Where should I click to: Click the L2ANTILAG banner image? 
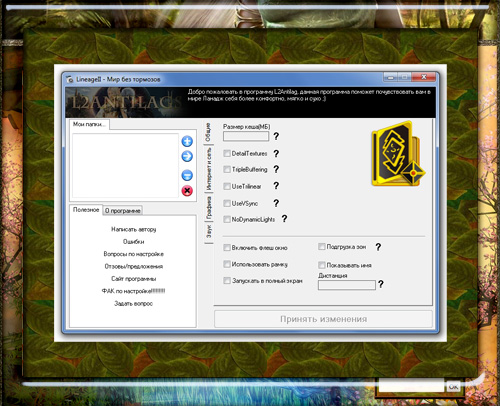pyautogui.click(x=125, y=102)
